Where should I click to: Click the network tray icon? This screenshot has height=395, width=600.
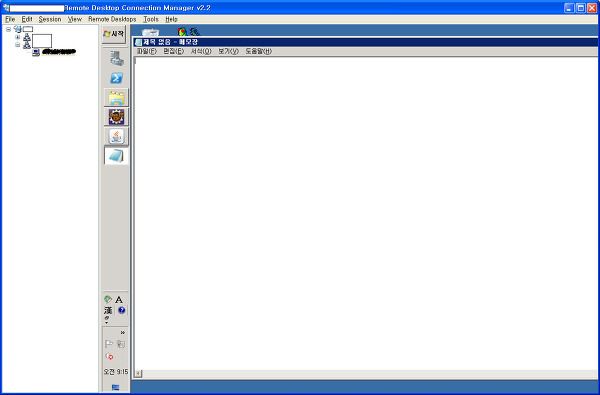click(x=121, y=344)
